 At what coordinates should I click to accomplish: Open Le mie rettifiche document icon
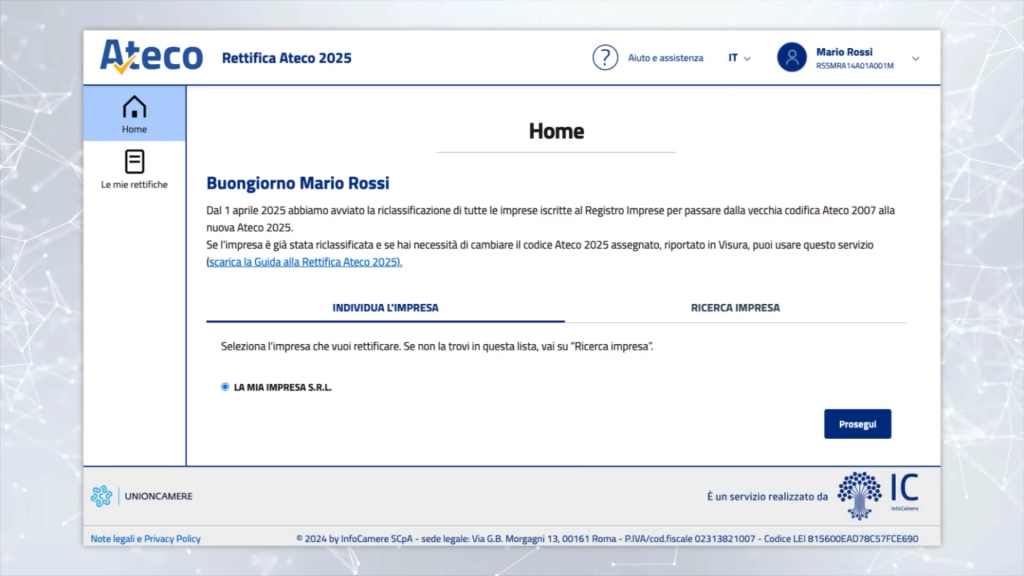(134, 161)
